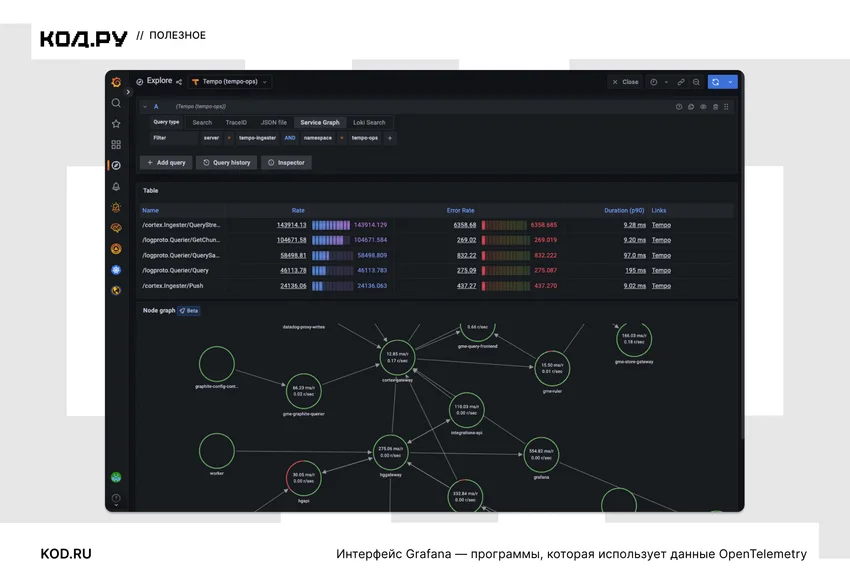
Task: Open the time picker clock icon
Action: click(654, 82)
